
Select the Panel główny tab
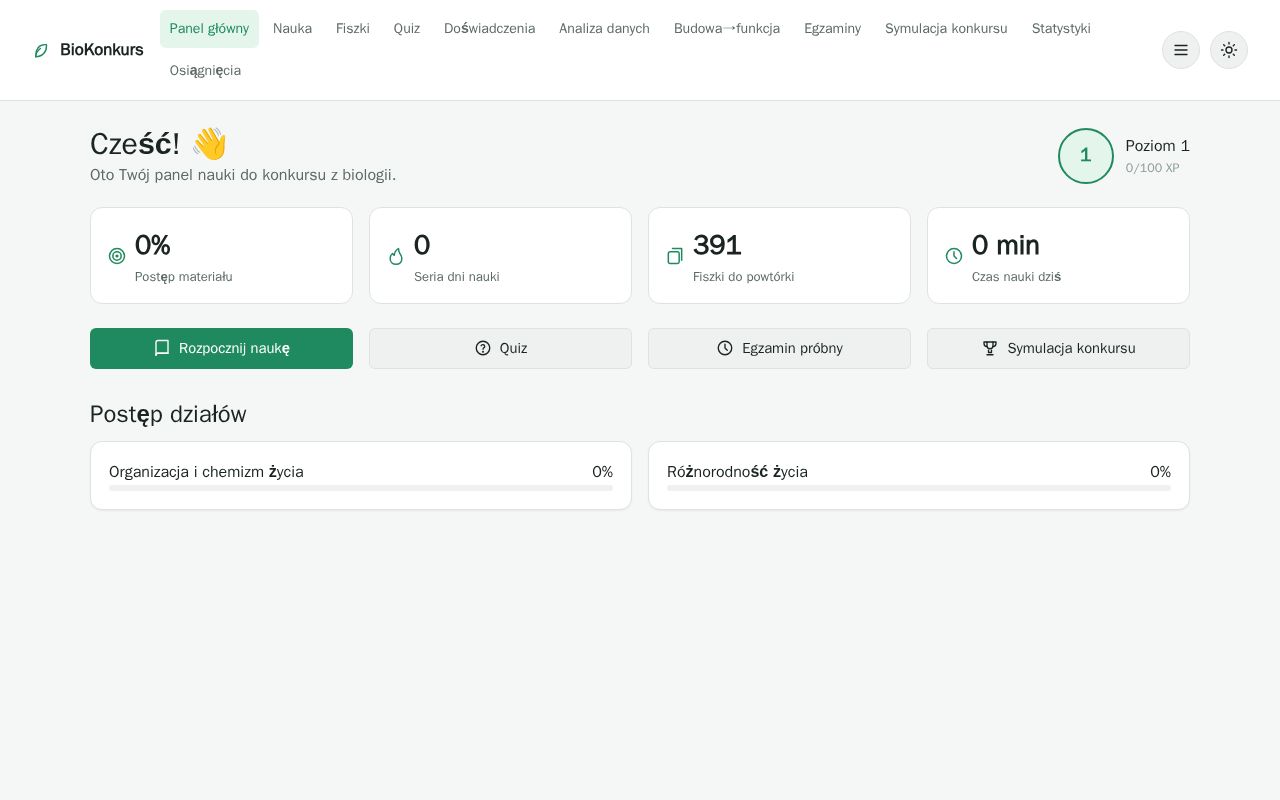pyautogui.click(x=209, y=29)
